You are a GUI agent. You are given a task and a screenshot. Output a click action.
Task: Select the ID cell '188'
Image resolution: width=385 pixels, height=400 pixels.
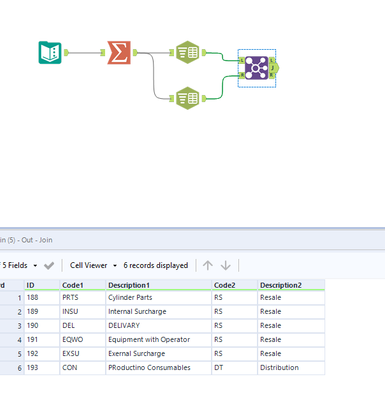point(42,297)
